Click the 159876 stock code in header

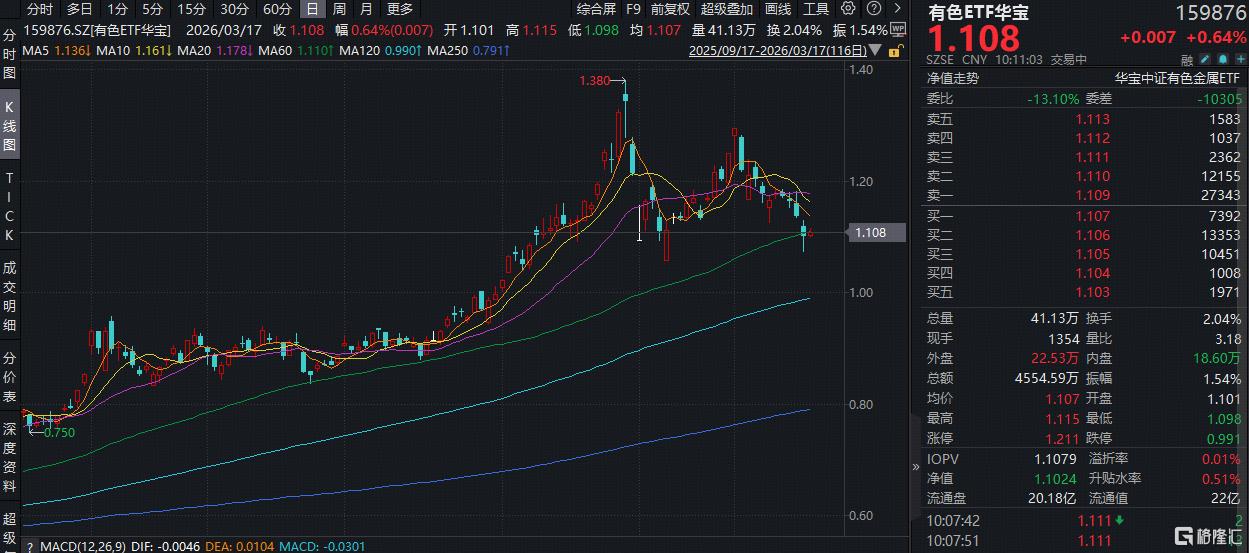pos(1209,14)
